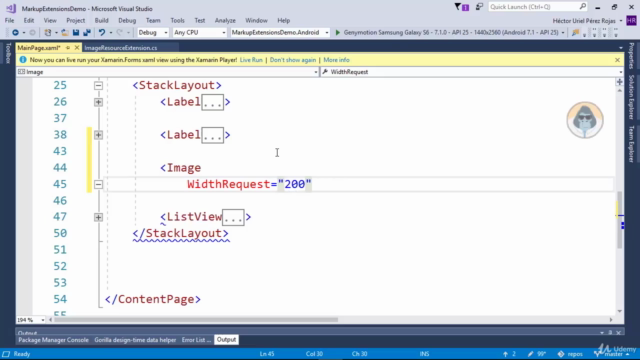The width and height of the screenshot is (640, 360).
Task: Open the Edit menu
Action: pyautogui.click(x=29, y=20)
